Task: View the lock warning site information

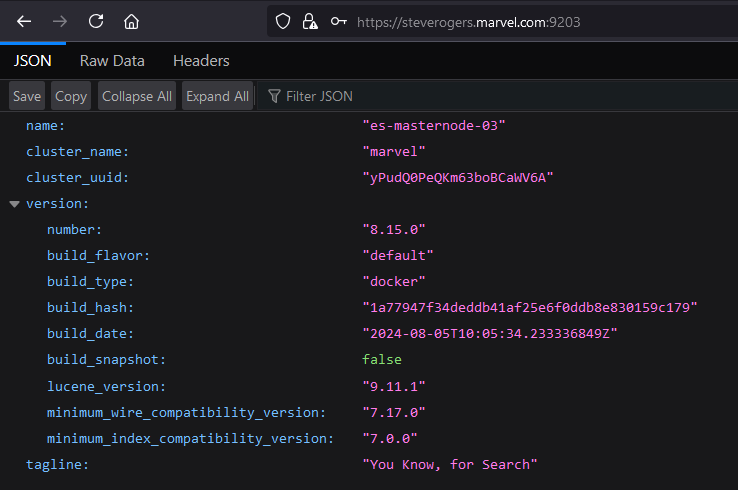Action: tap(310, 22)
